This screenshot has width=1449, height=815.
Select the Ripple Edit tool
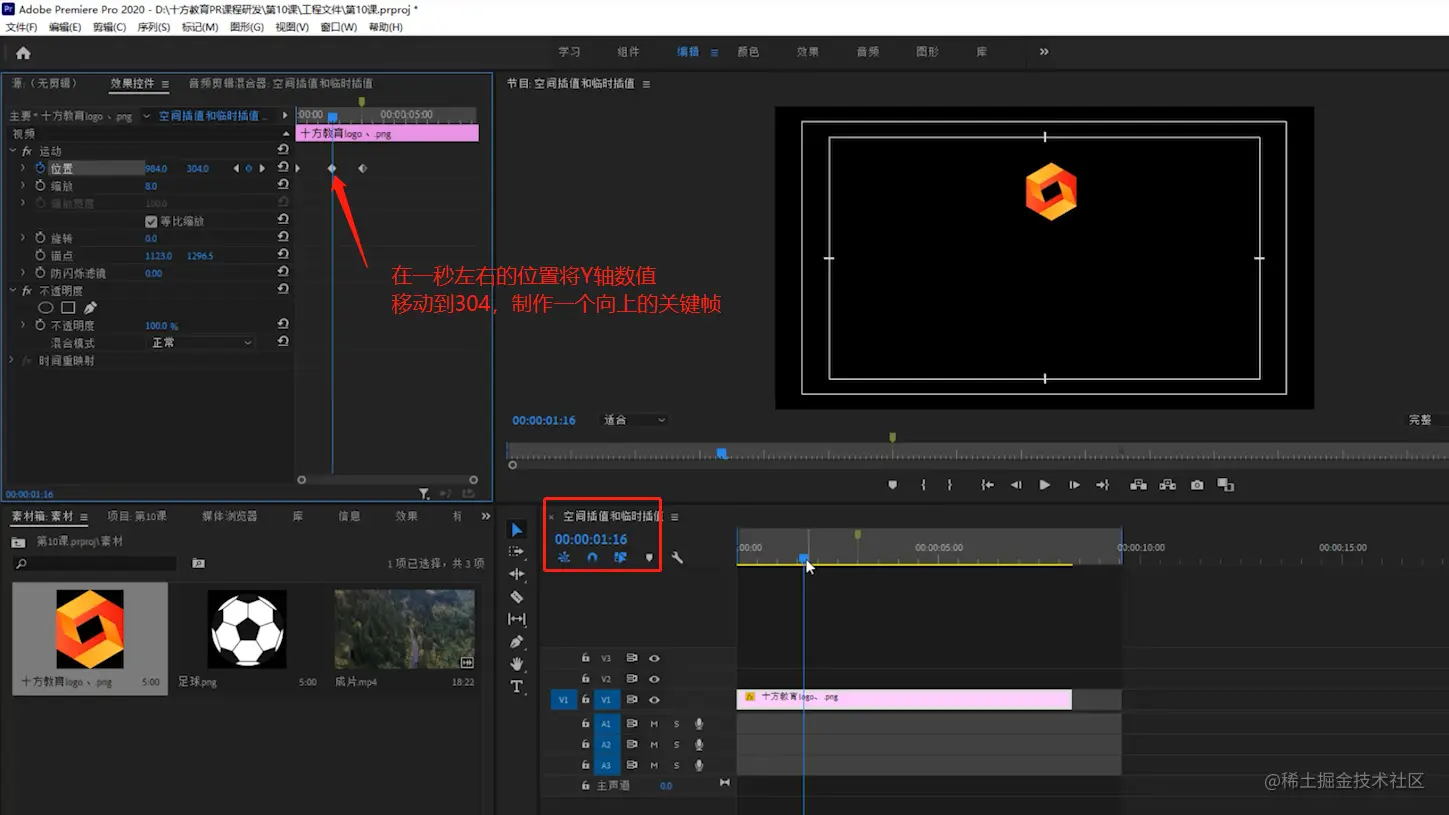(516, 574)
